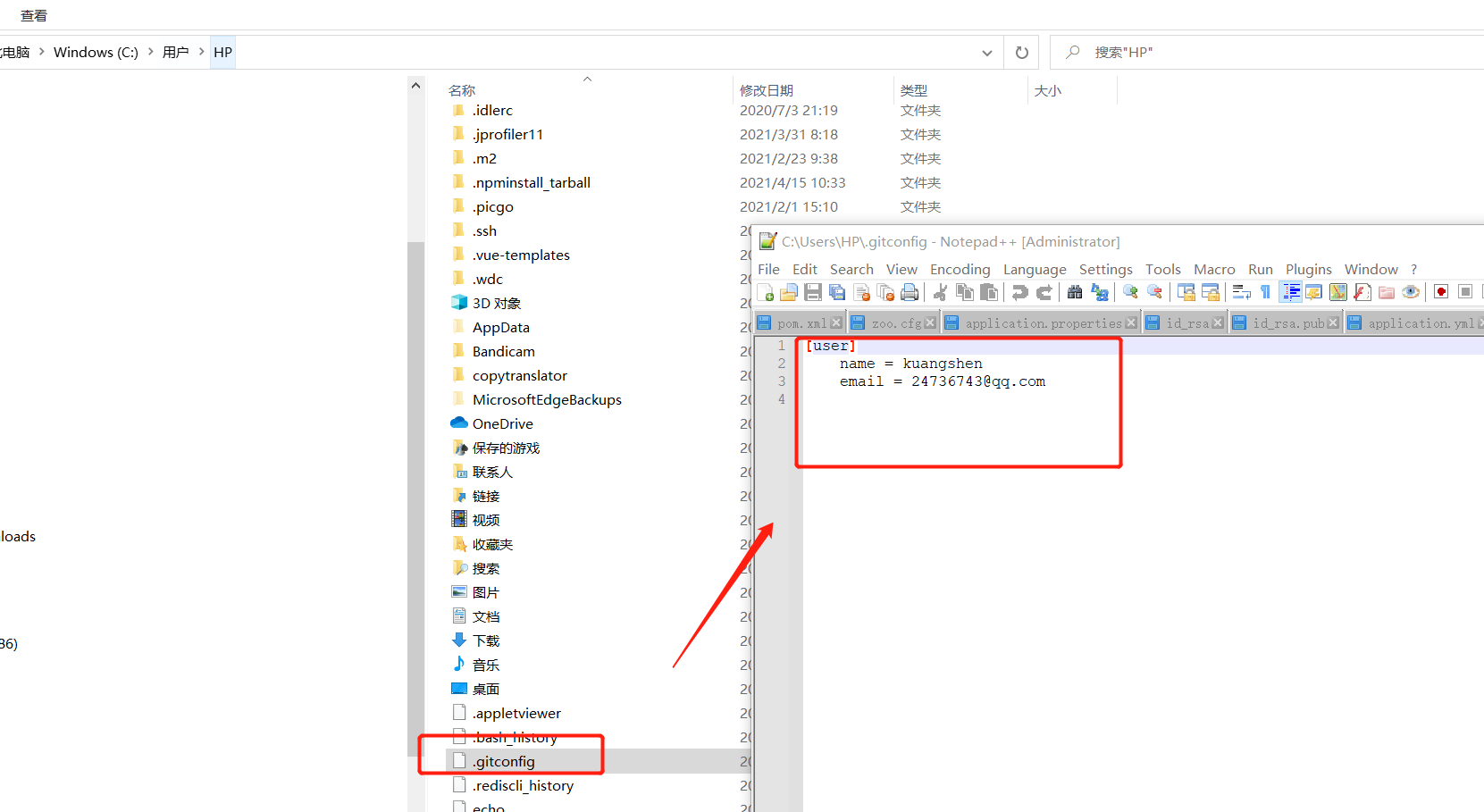Toggle the Monitoring eye icon
The height and width of the screenshot is (812, 1484).
tap(1411, 292)
